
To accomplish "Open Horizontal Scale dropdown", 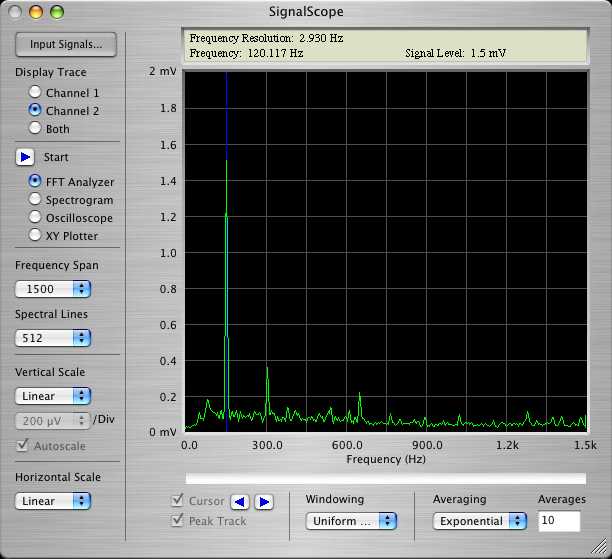I will point(53,501).
